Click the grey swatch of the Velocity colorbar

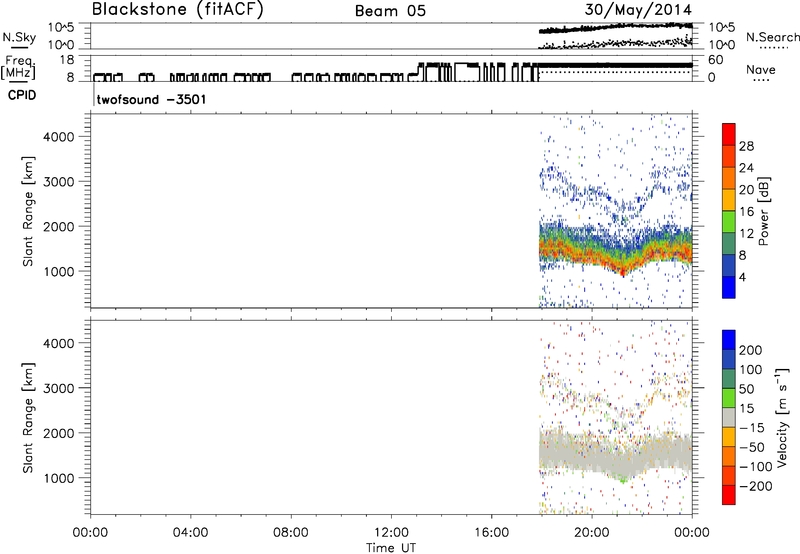coord(729,418)
